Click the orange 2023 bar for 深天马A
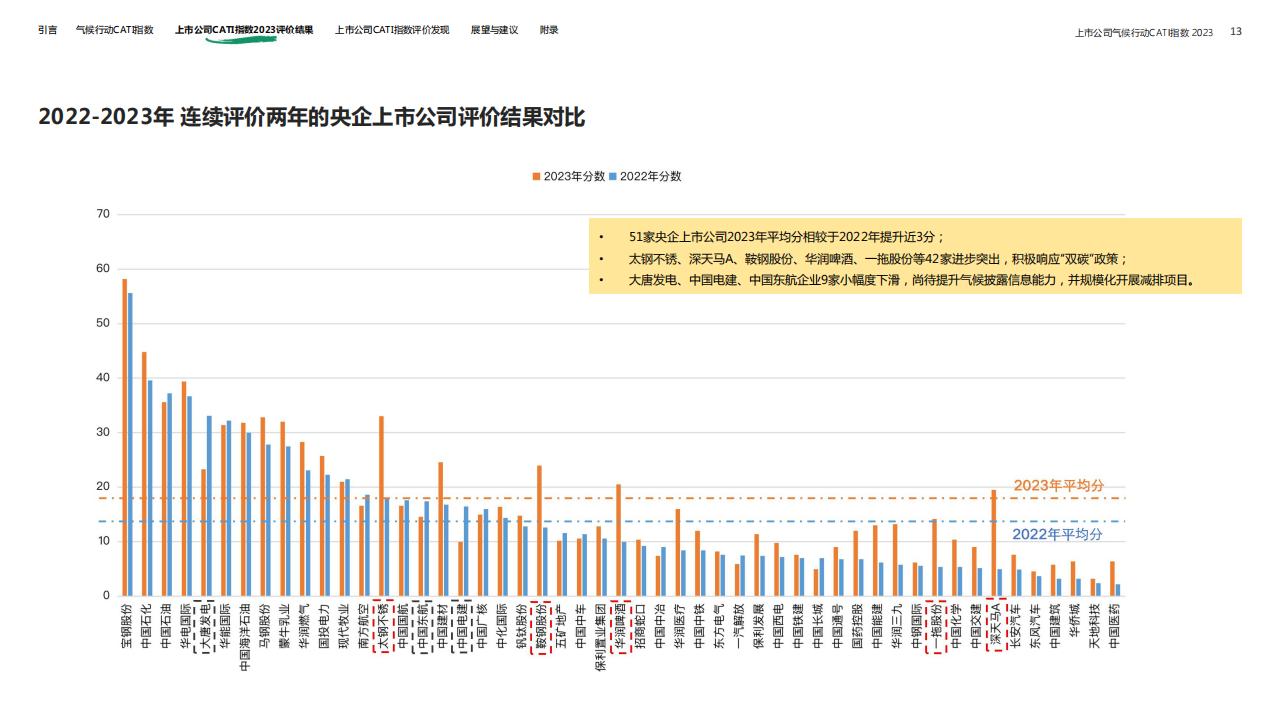The image size is (1280, 720). pos(993,543)
